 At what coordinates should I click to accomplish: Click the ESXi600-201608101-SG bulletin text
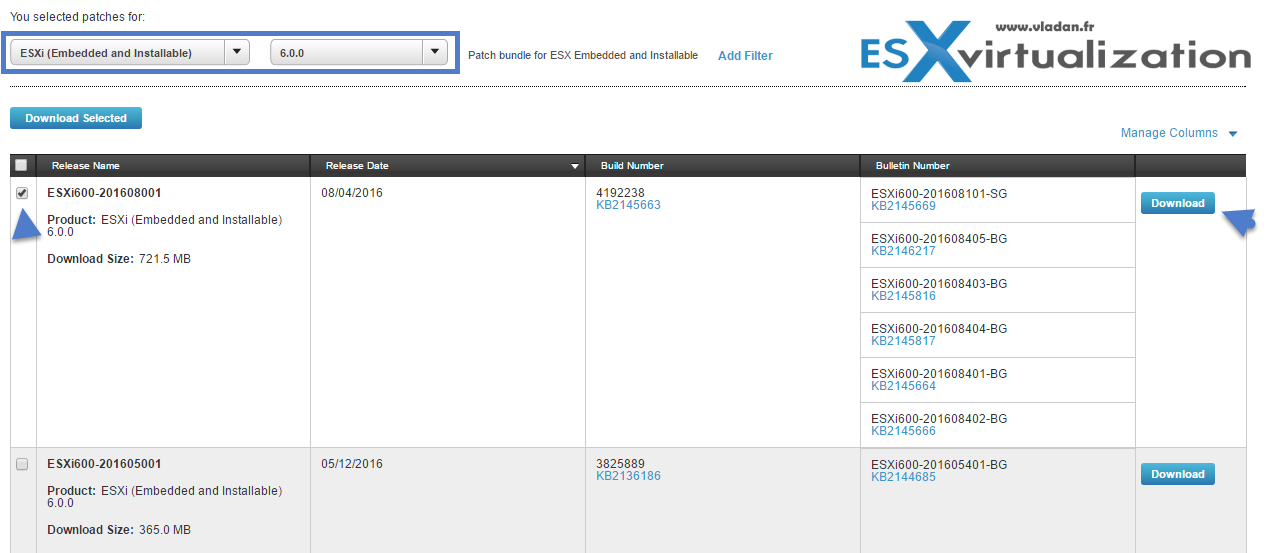939,194
